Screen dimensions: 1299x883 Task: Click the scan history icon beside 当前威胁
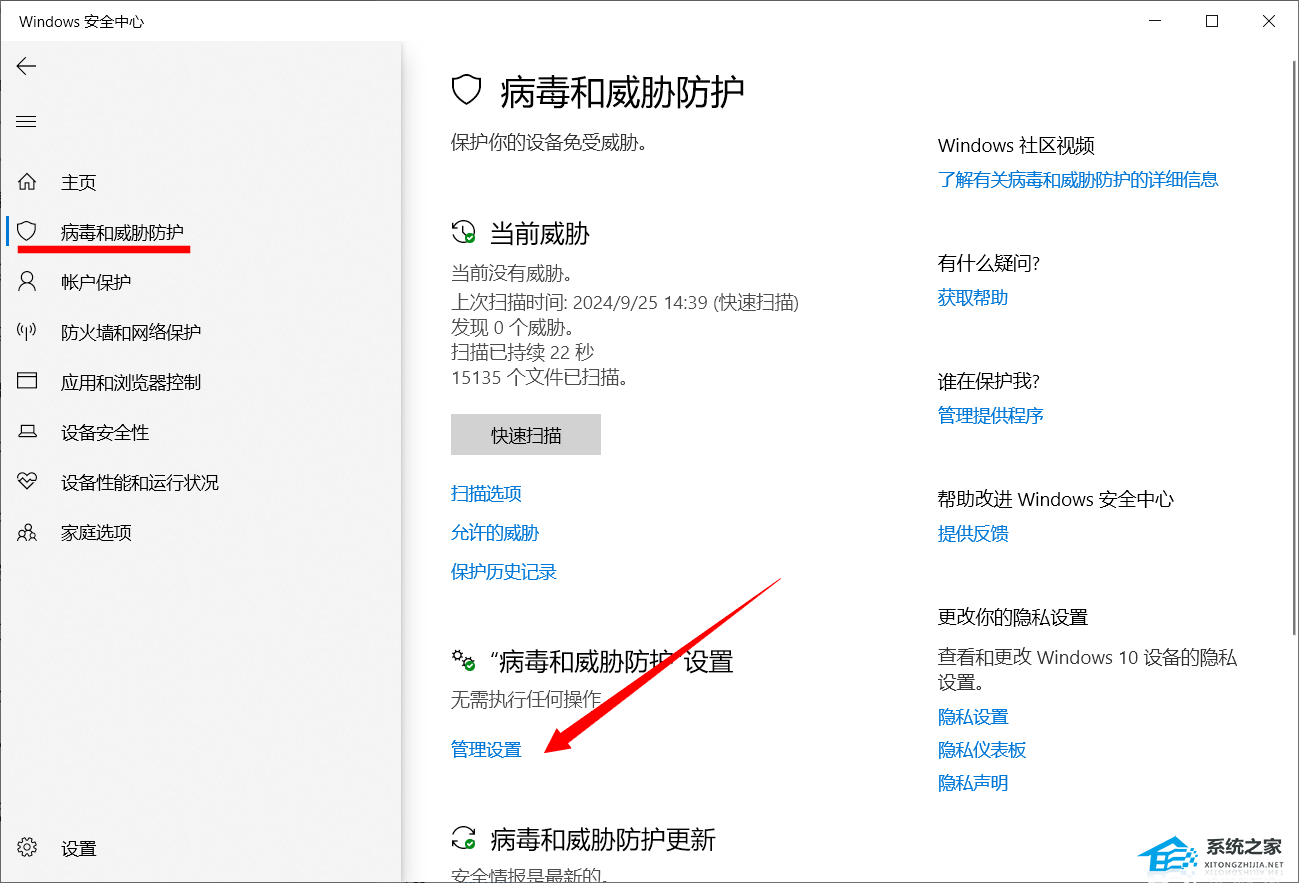pos(463,233)
